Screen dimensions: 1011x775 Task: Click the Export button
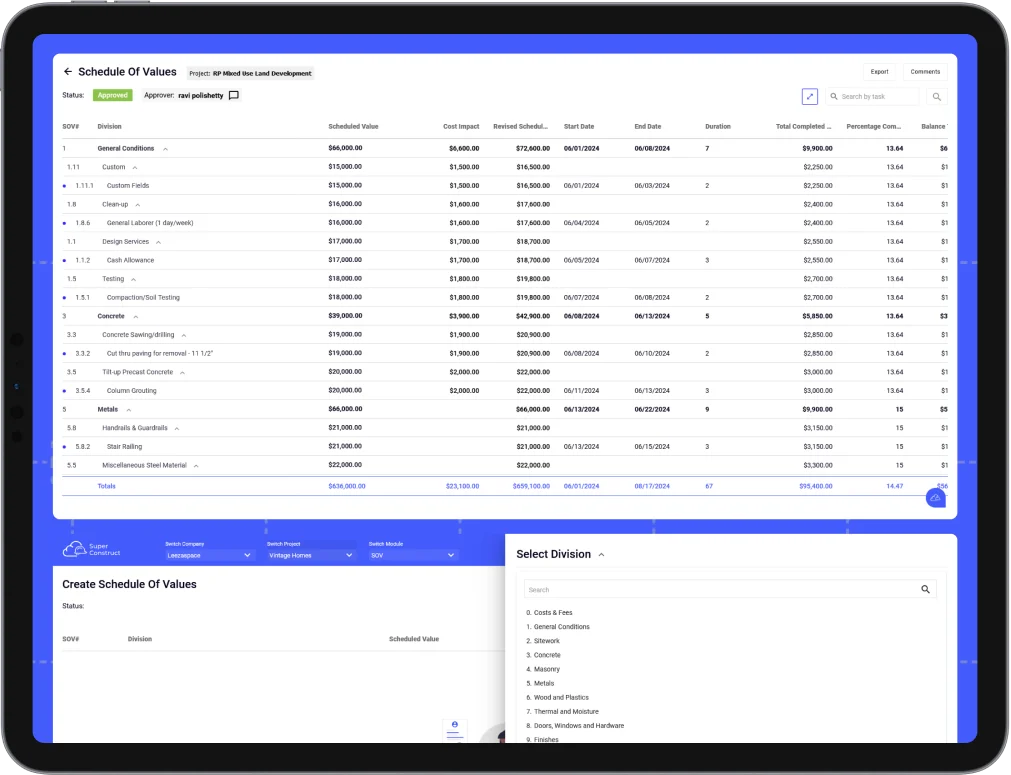(x=879, y=72)
